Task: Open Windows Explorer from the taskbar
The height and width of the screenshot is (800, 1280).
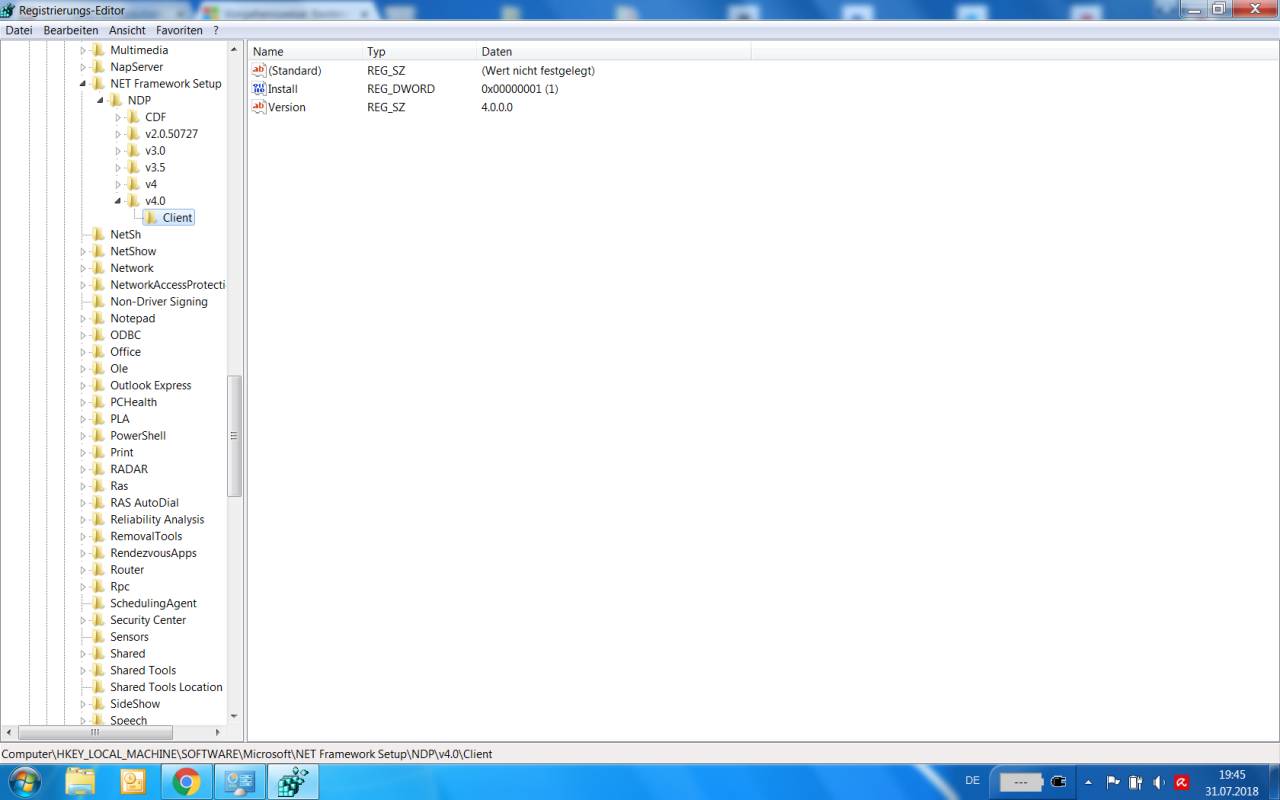Action: pos(80,781)
